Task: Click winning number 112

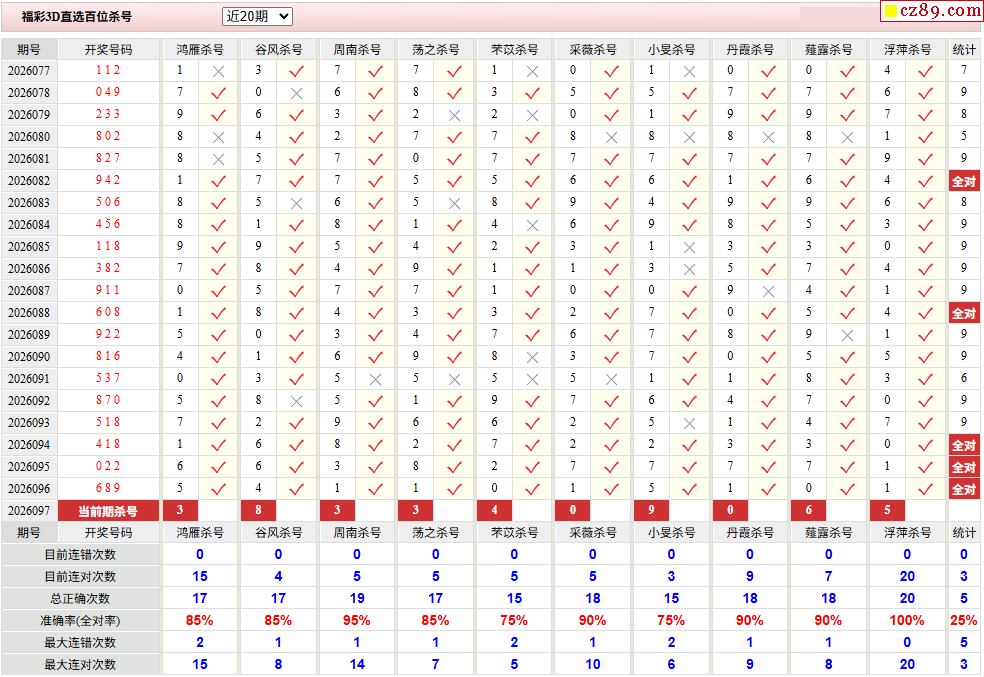Action: 108,70
